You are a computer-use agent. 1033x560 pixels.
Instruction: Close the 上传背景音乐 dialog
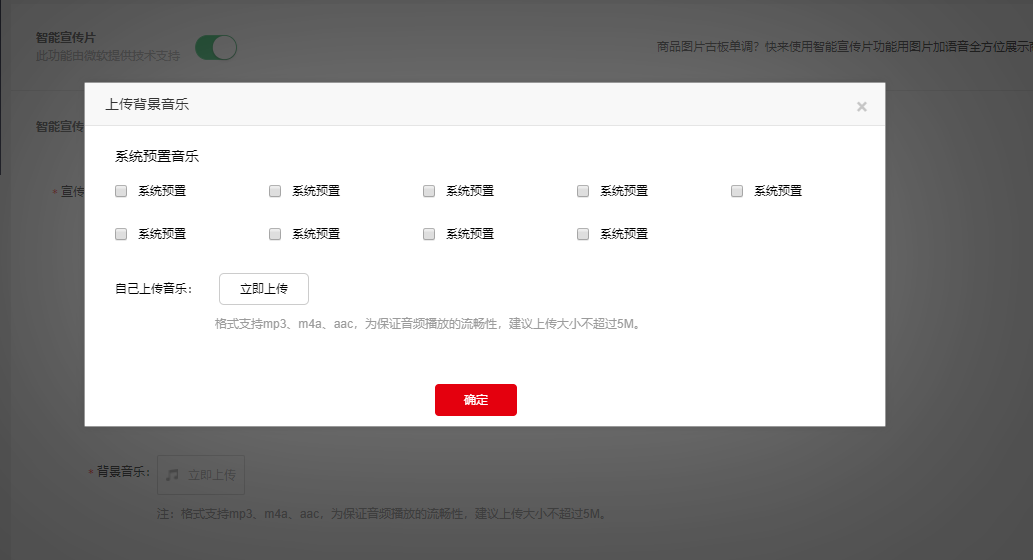tap(862, 106)
